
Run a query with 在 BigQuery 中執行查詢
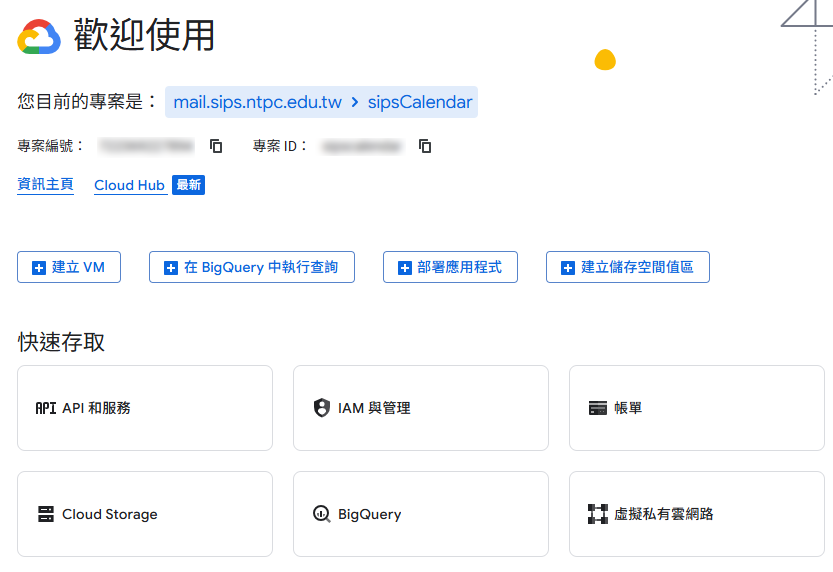click(252, 267)
